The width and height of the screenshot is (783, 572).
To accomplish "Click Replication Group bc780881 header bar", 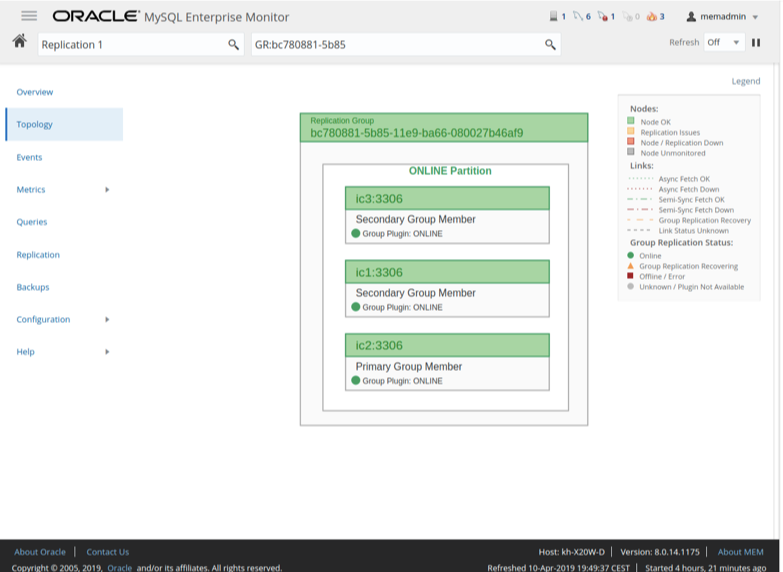I will (x=443, y=127).
